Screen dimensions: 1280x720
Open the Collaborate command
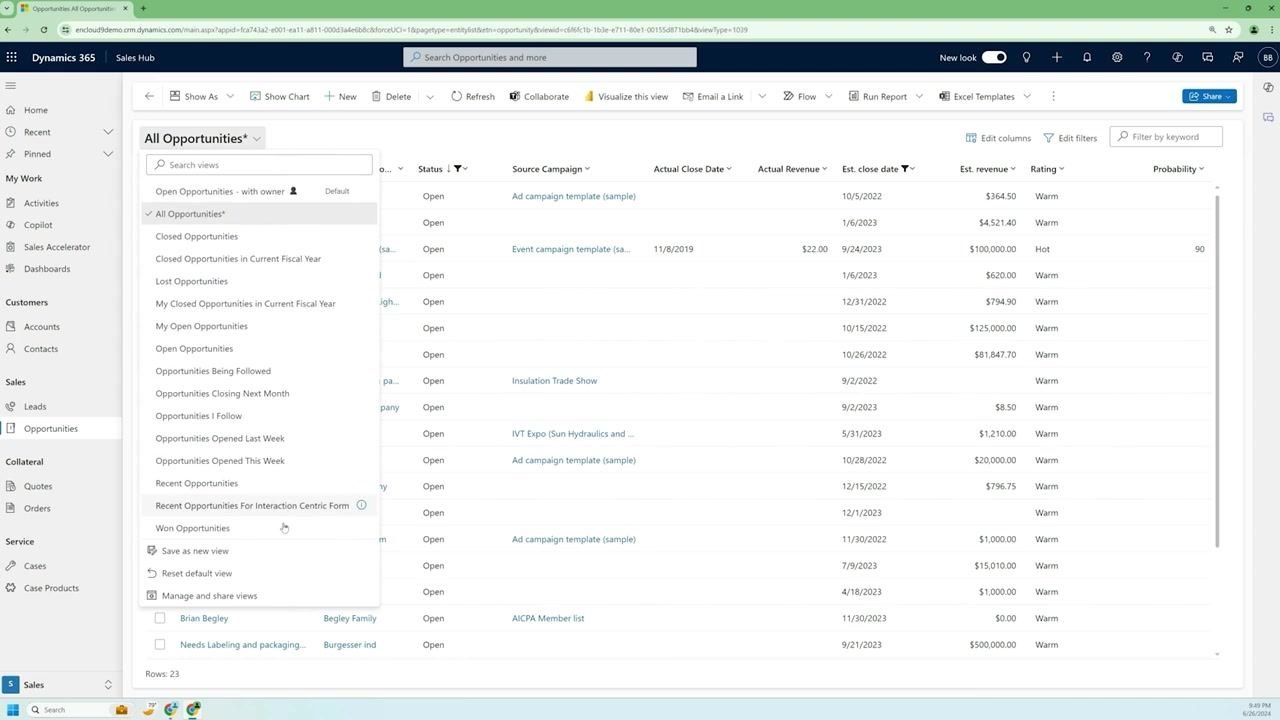pos(539,96)
